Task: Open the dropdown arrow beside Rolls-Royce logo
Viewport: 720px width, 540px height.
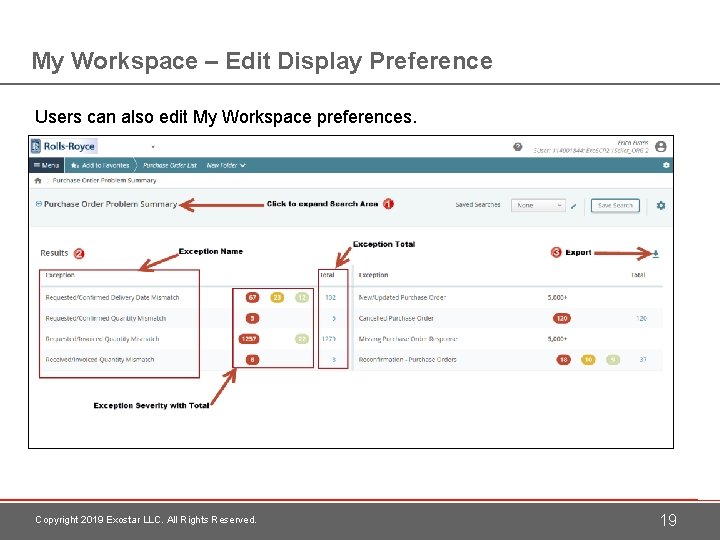Action: (x=153, y=147)
